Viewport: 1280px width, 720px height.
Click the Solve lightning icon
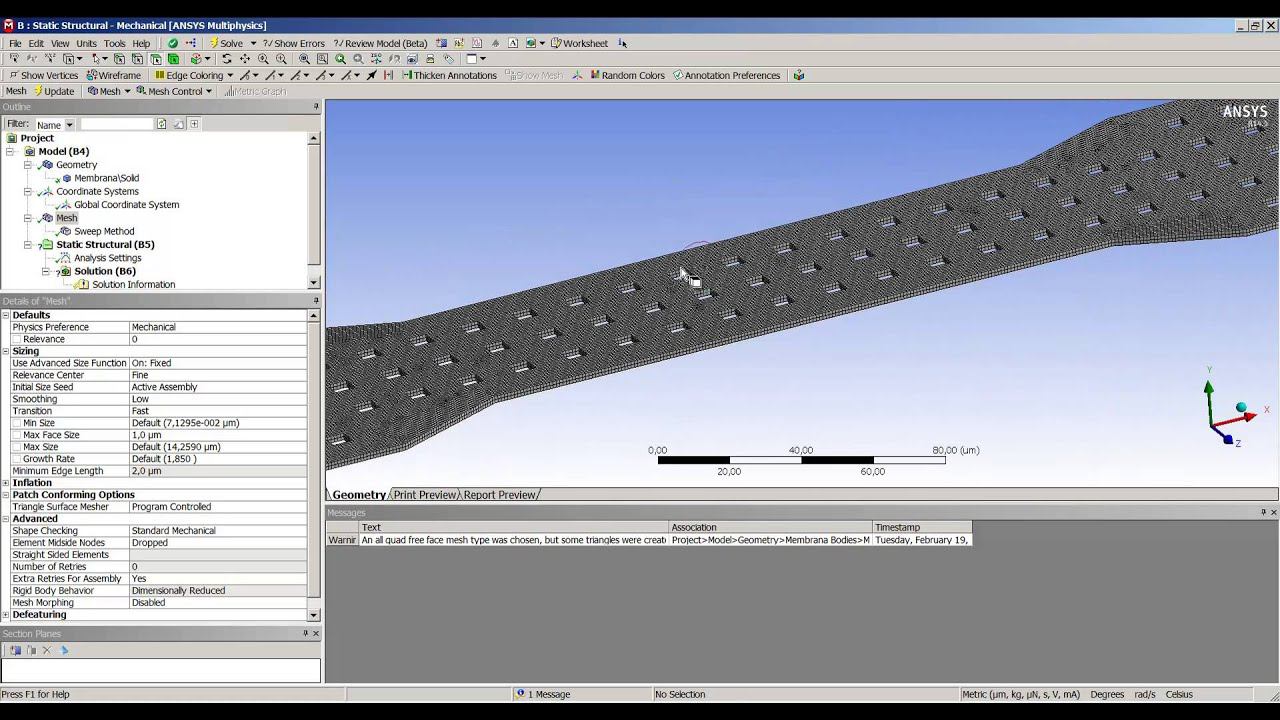(x=213, y=43)
